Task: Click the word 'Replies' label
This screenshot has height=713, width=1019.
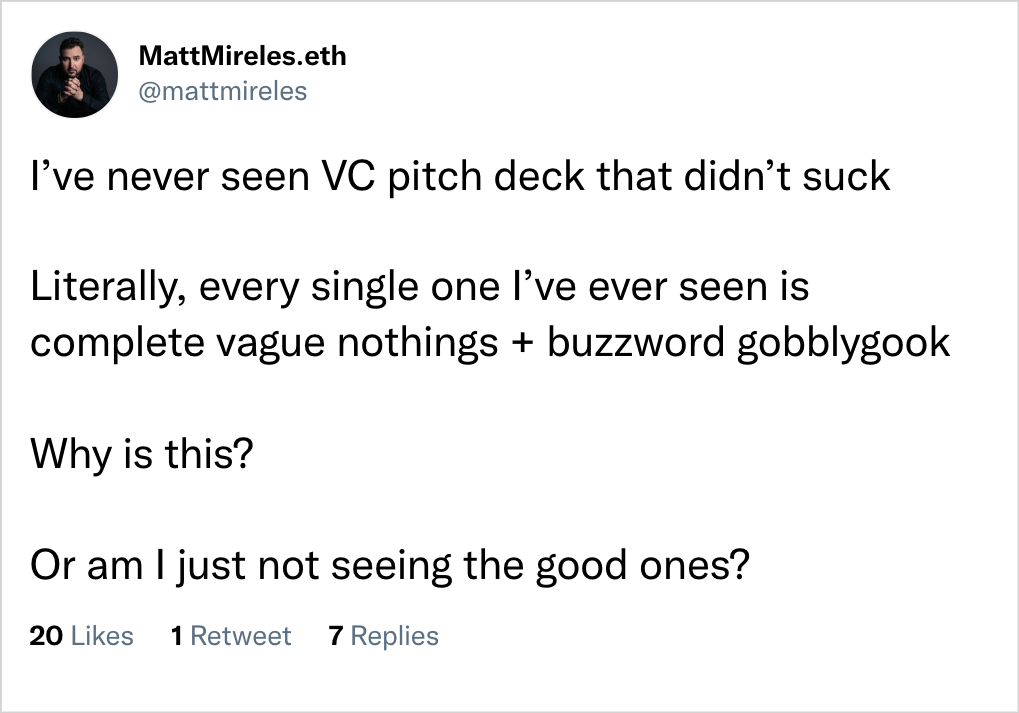Action: tap(394, 636)
